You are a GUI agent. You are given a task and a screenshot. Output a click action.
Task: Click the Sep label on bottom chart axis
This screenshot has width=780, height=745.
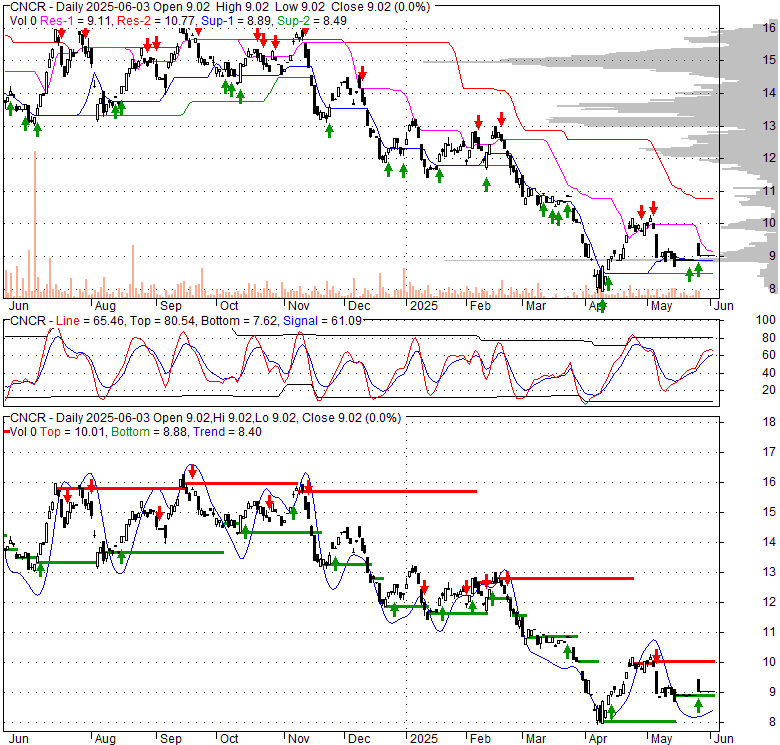point(171,739)
